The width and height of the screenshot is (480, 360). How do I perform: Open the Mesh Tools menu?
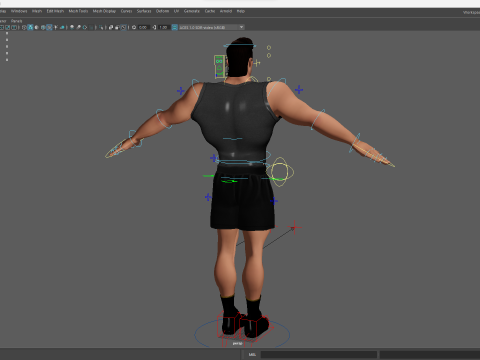pyautogui.click(x=78, y=11)
